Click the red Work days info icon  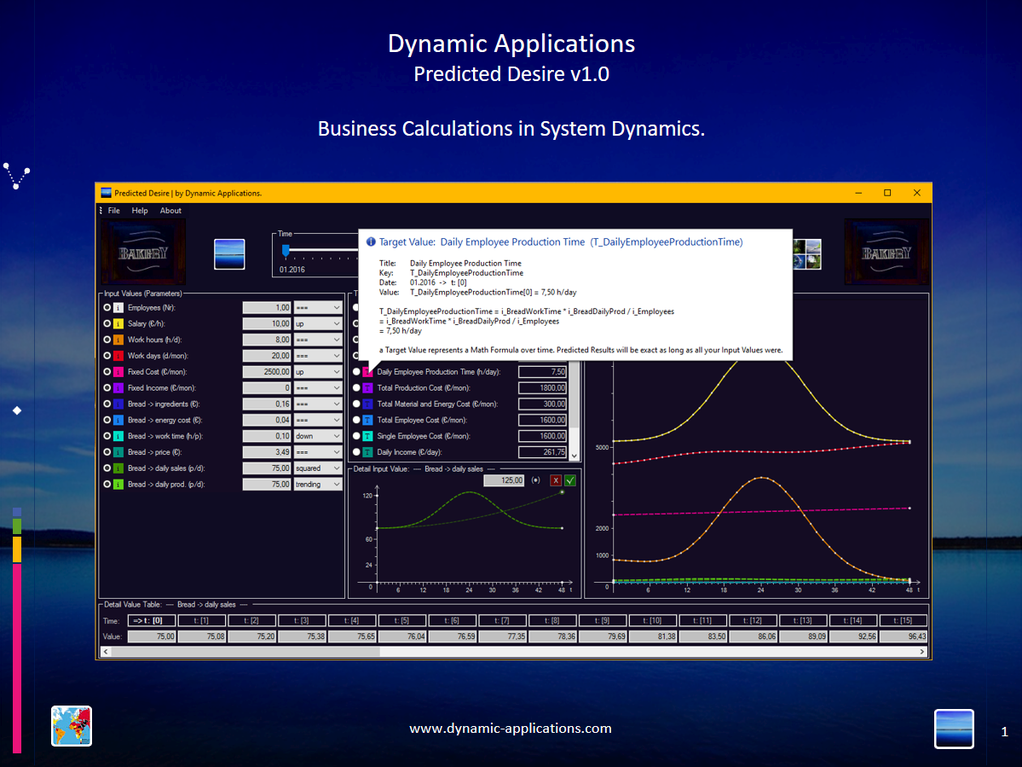118,356
